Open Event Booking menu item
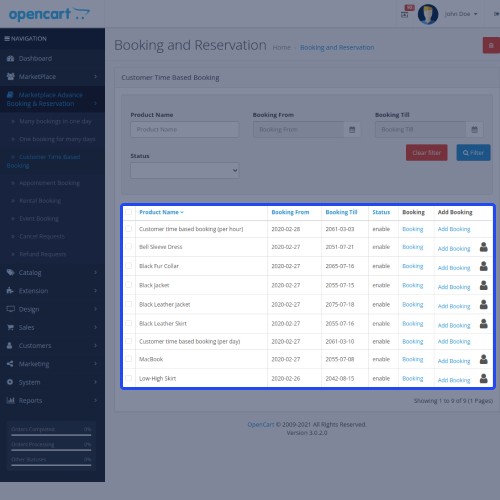500x500 pixels. click(39, 219)
